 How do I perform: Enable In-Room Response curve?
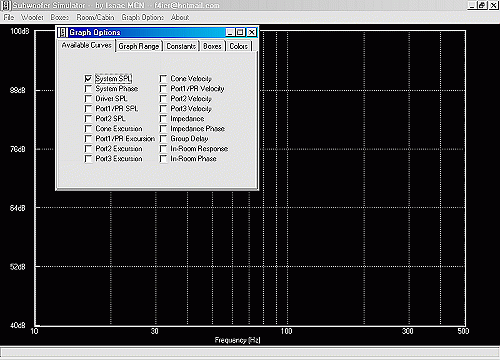[163, 149]
